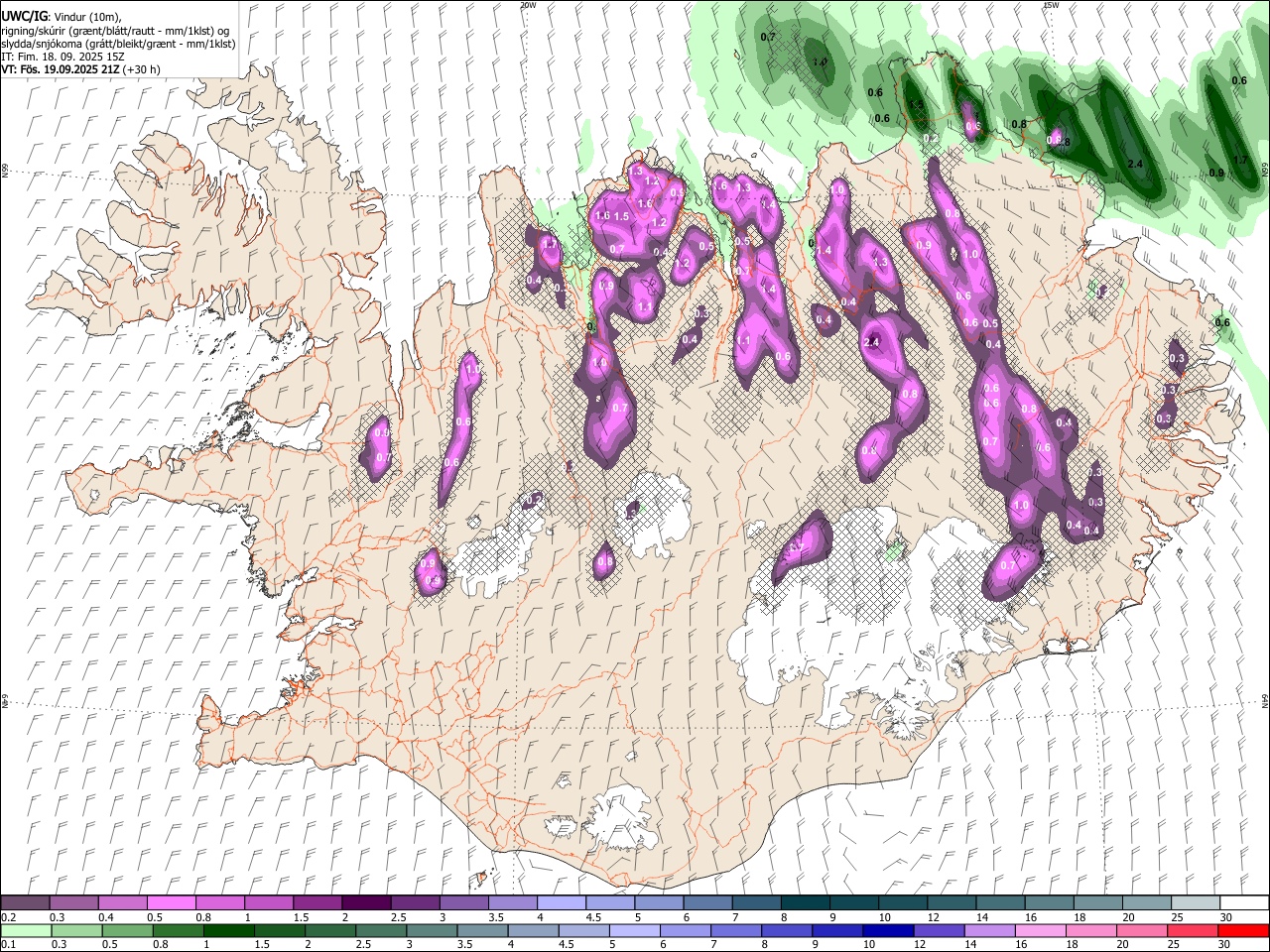Select the darkest green 1 mm rain legend swatch
Screen dimensions: 1270x952
click(228, 931)
